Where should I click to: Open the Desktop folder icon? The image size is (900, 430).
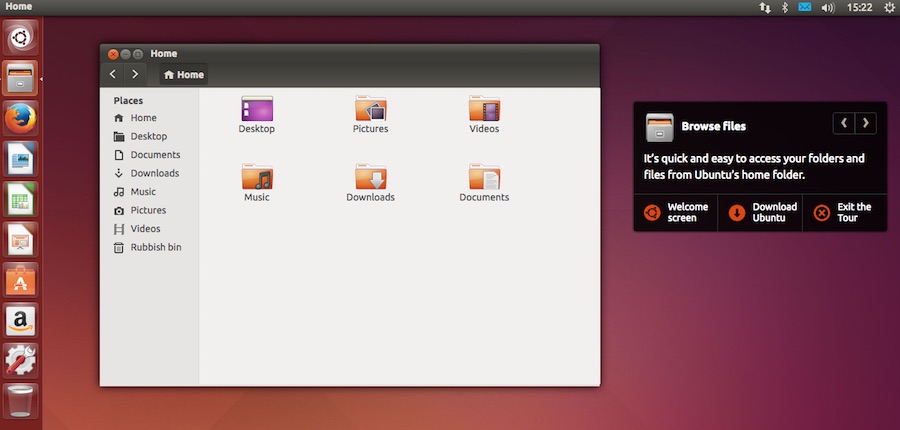[x=257, y=109]
